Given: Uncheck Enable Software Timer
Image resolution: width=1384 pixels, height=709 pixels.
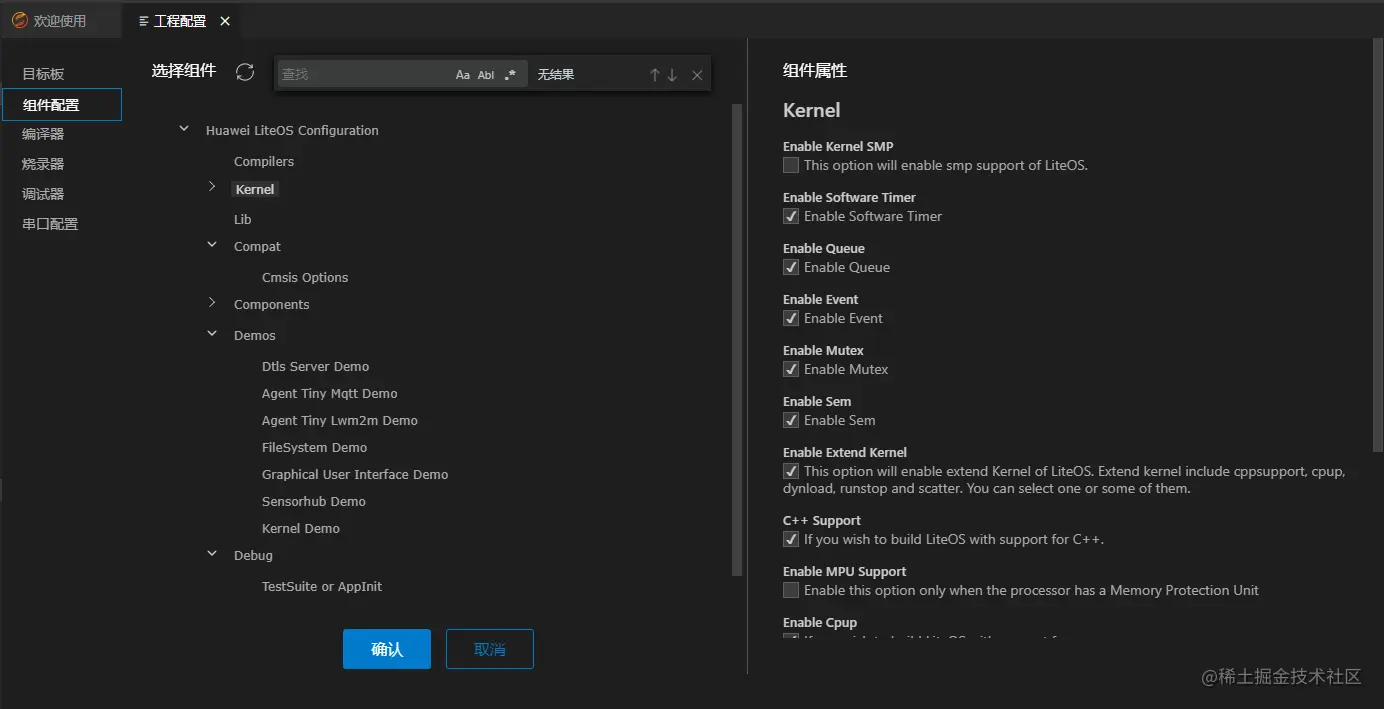Looking at the screenshot, I should [x=791, y=216].
